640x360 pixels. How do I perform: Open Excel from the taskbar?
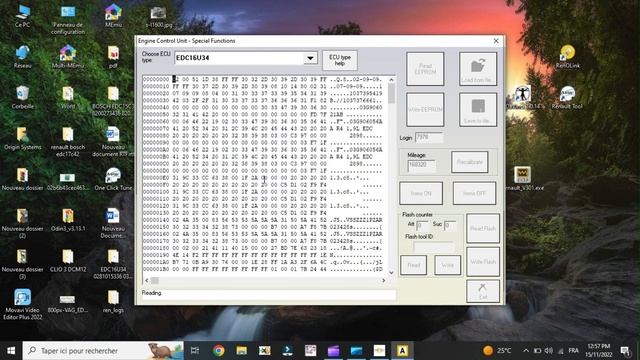point(264,351)
